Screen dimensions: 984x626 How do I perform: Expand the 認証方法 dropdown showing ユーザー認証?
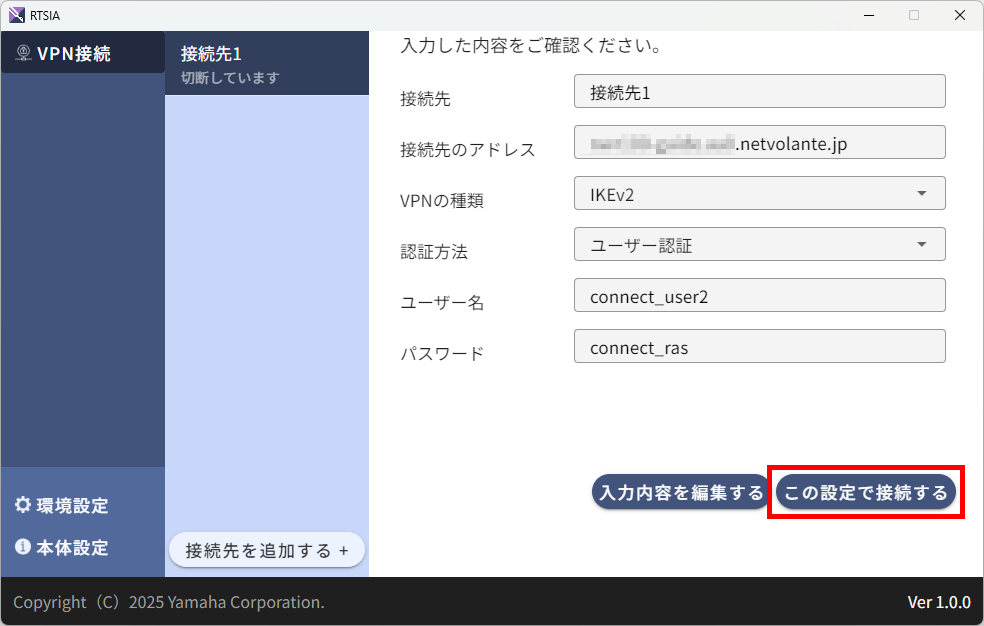coord(759,244)
